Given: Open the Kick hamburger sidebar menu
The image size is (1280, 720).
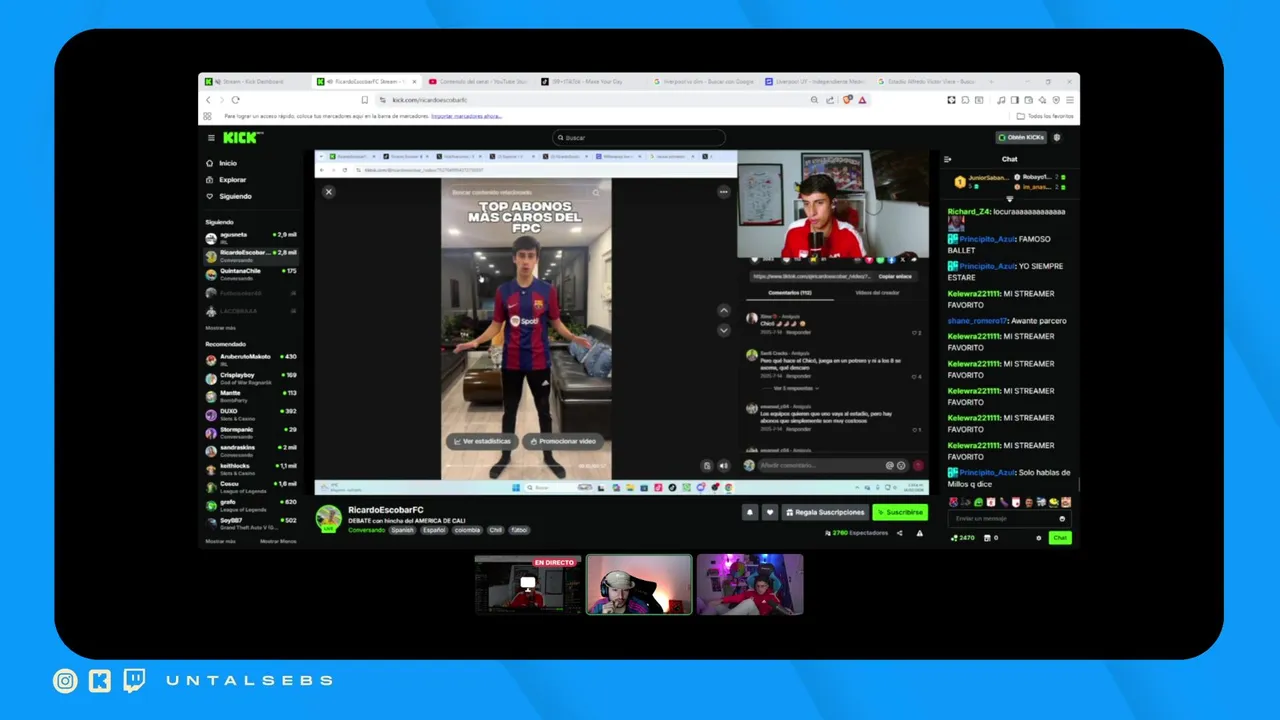Looking at the screenshot, I should click(211, 138).
